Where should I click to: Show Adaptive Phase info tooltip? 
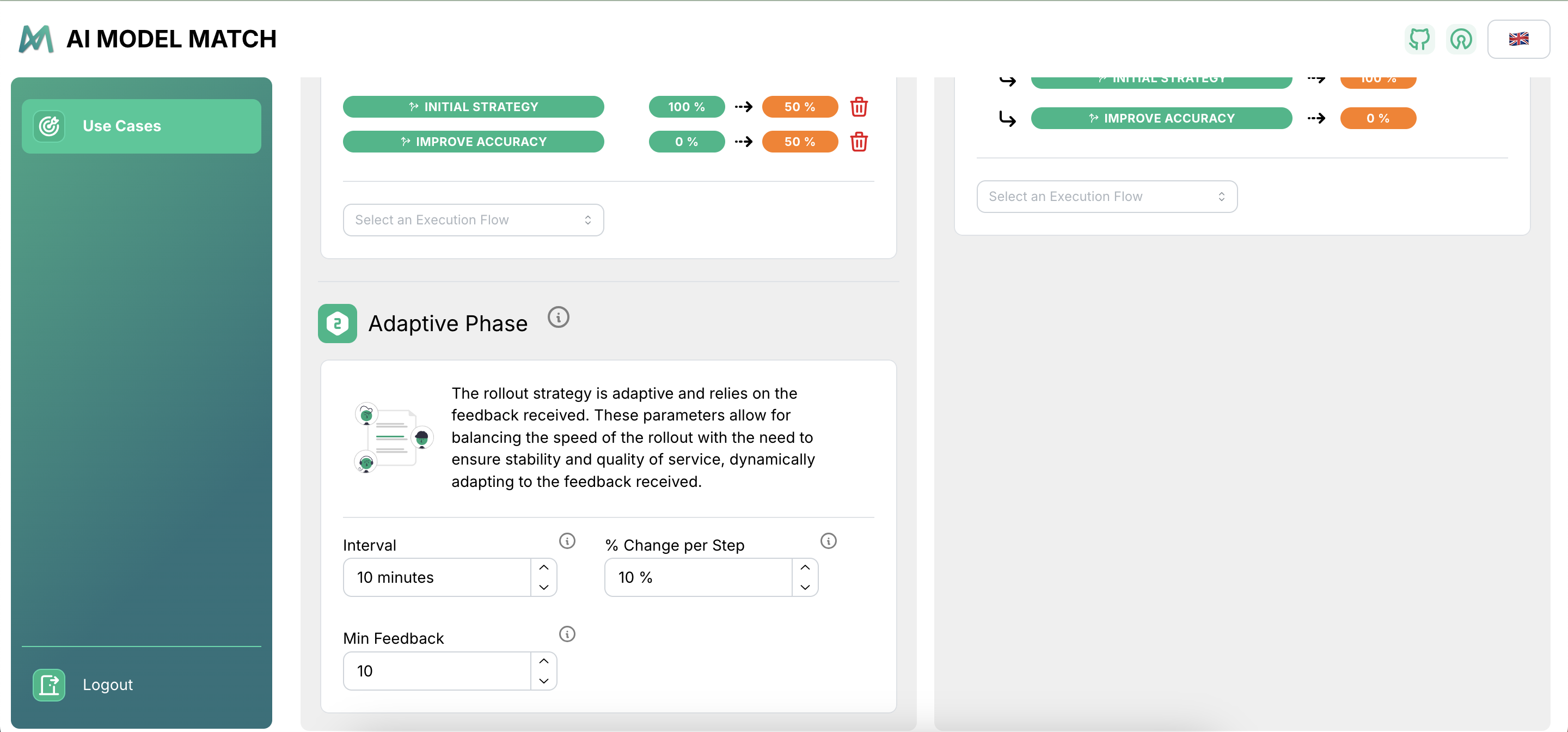pyautogui.click(x=558, y=318)
